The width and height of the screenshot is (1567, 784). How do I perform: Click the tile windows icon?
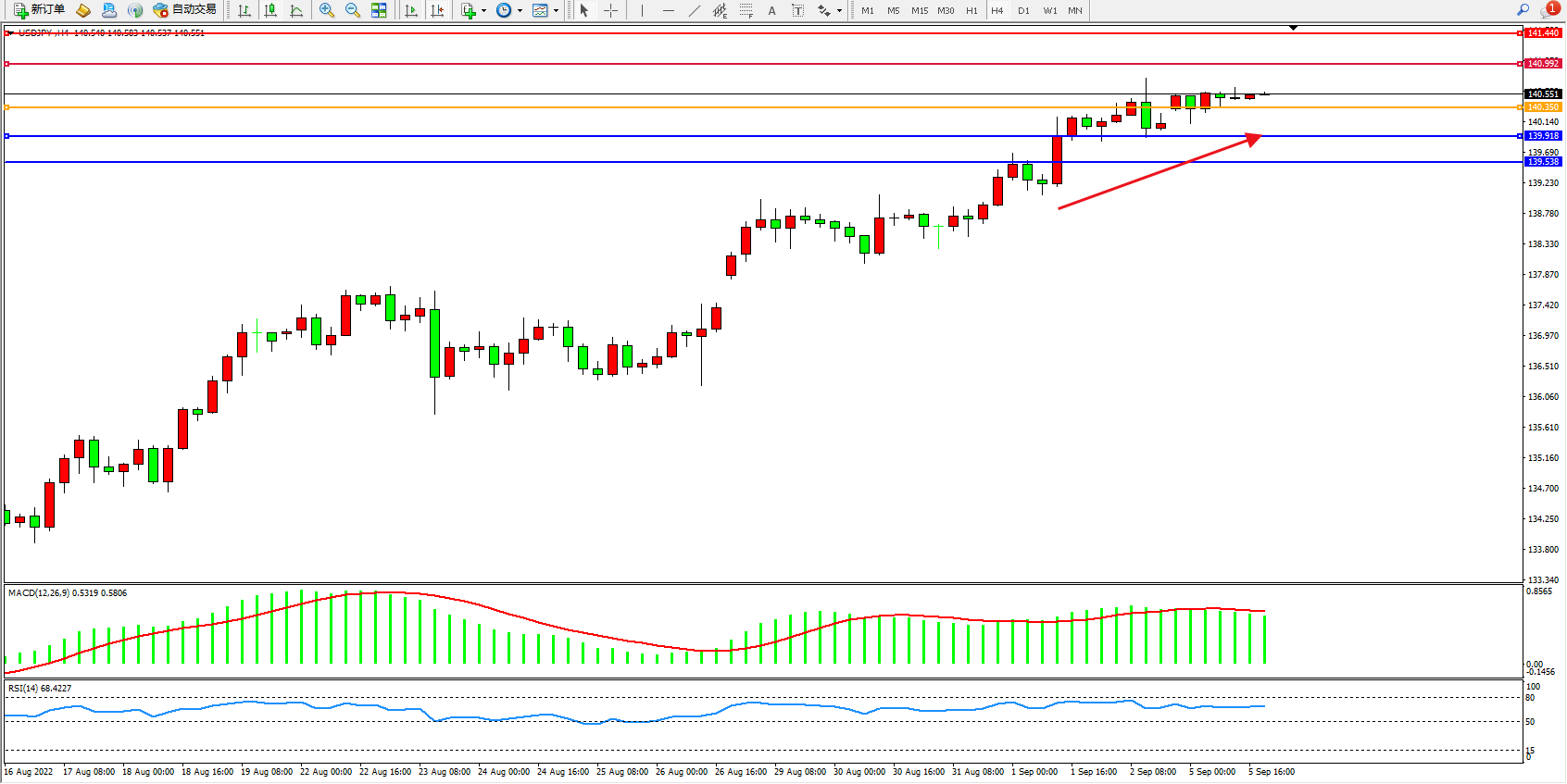click(x=379, y=10)
